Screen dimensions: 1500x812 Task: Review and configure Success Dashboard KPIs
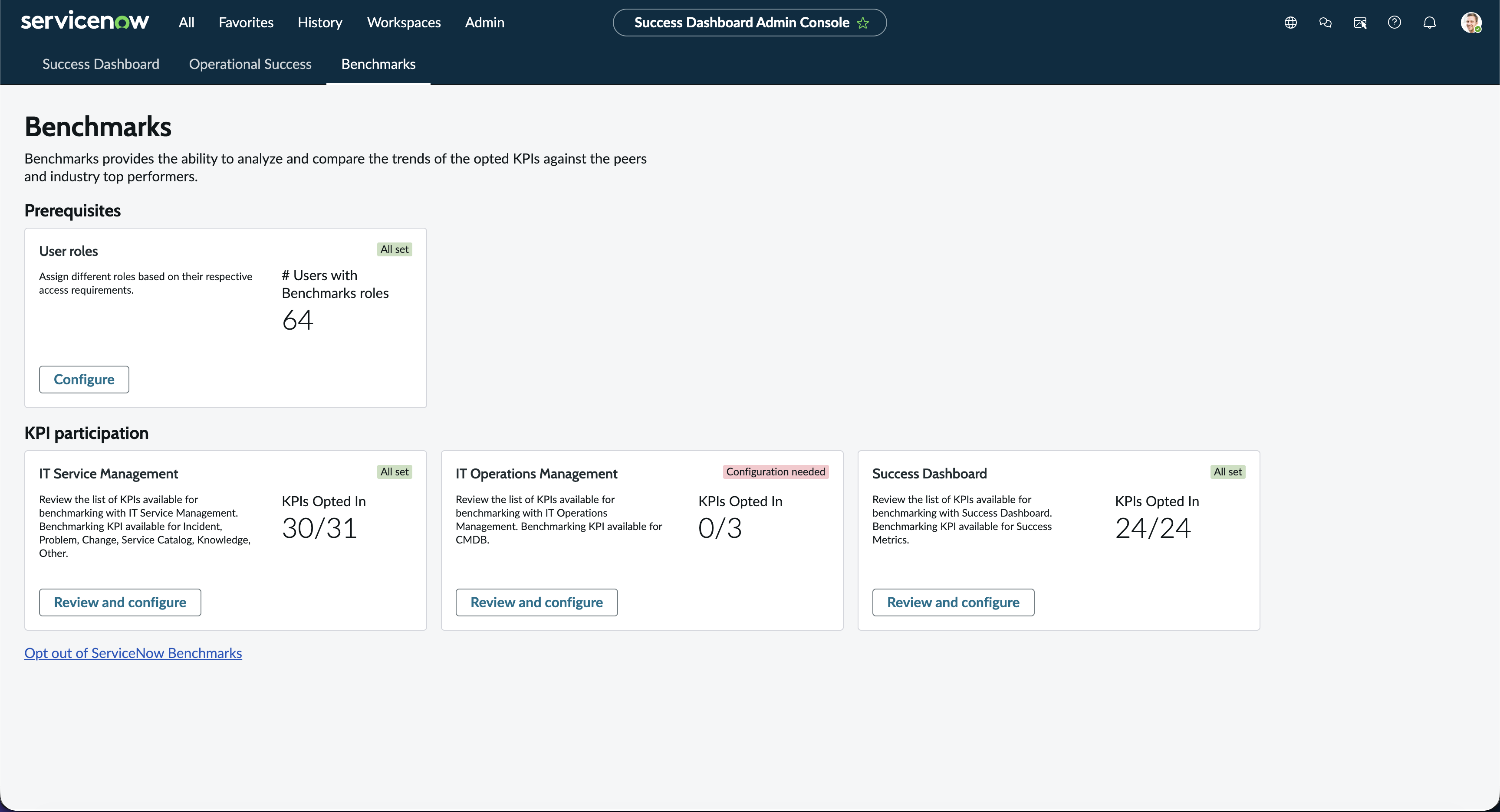tap(953, 602)
